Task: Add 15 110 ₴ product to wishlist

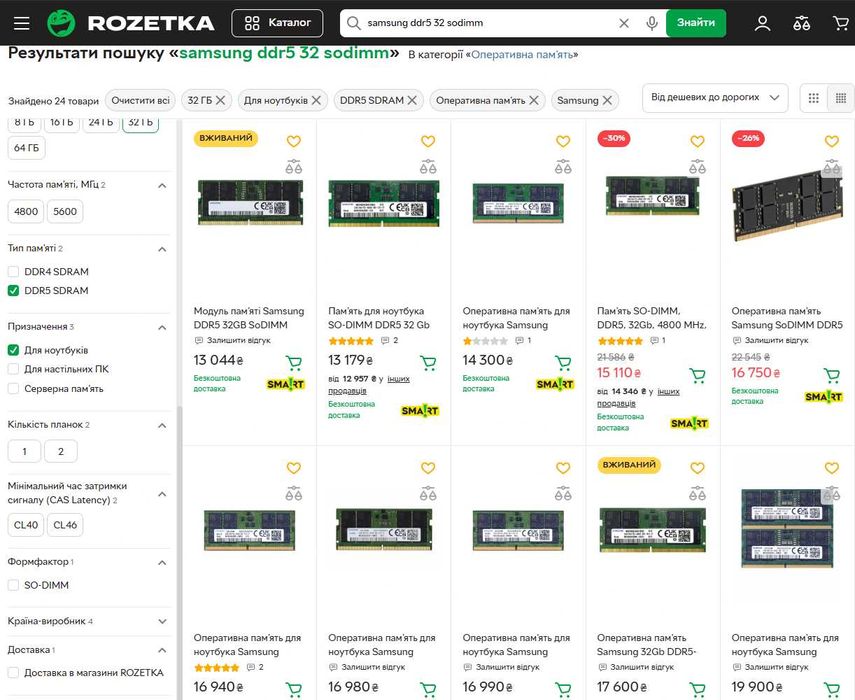Action: [x=697, y=141]
